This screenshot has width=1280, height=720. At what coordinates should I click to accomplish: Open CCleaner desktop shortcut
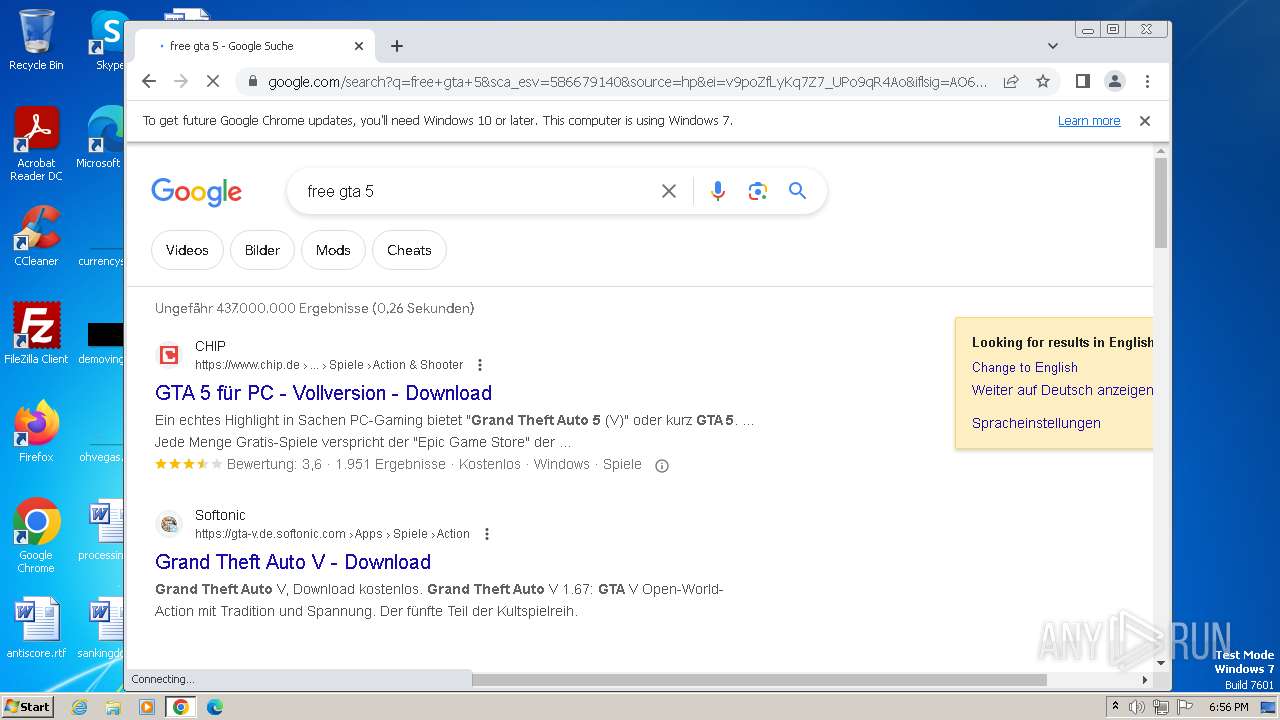(36, 236)
